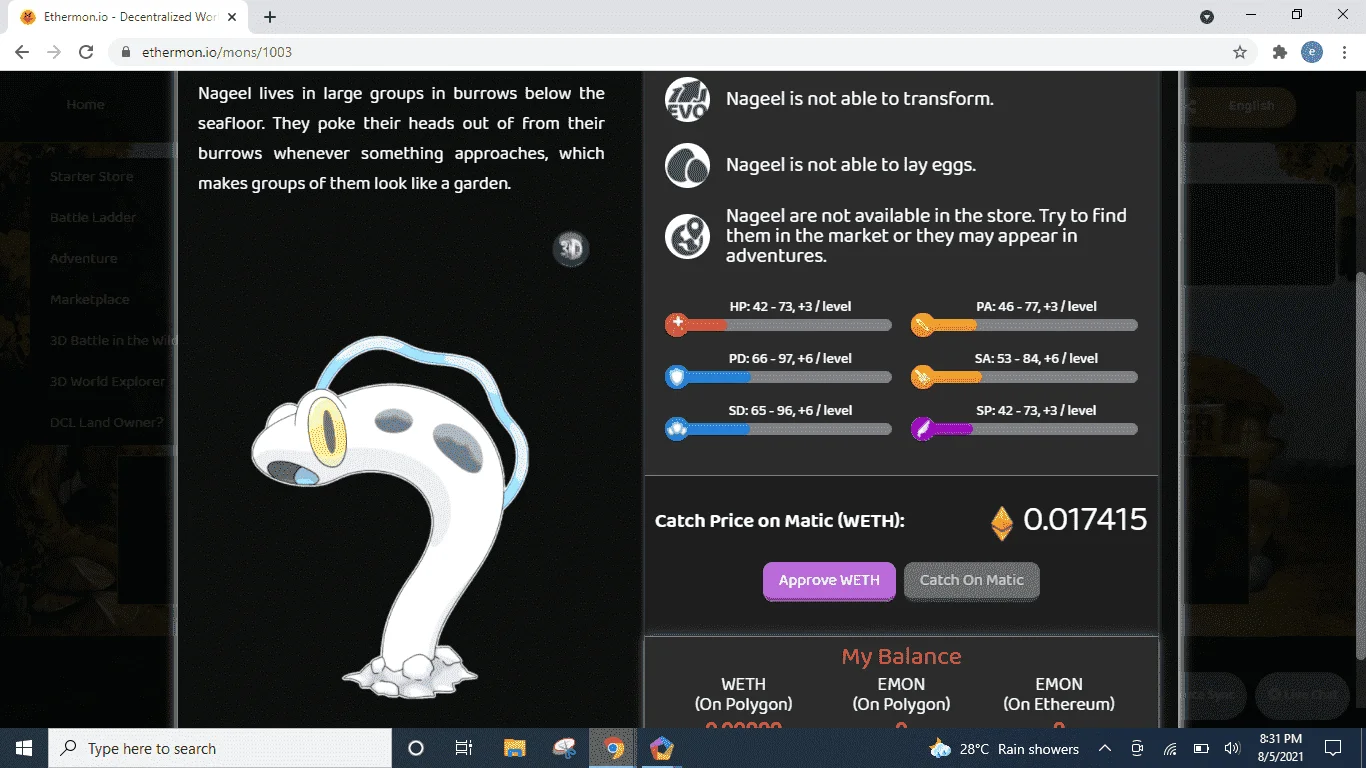
Task: Click the PA orange stat bar
Action: coord(1024,325)
